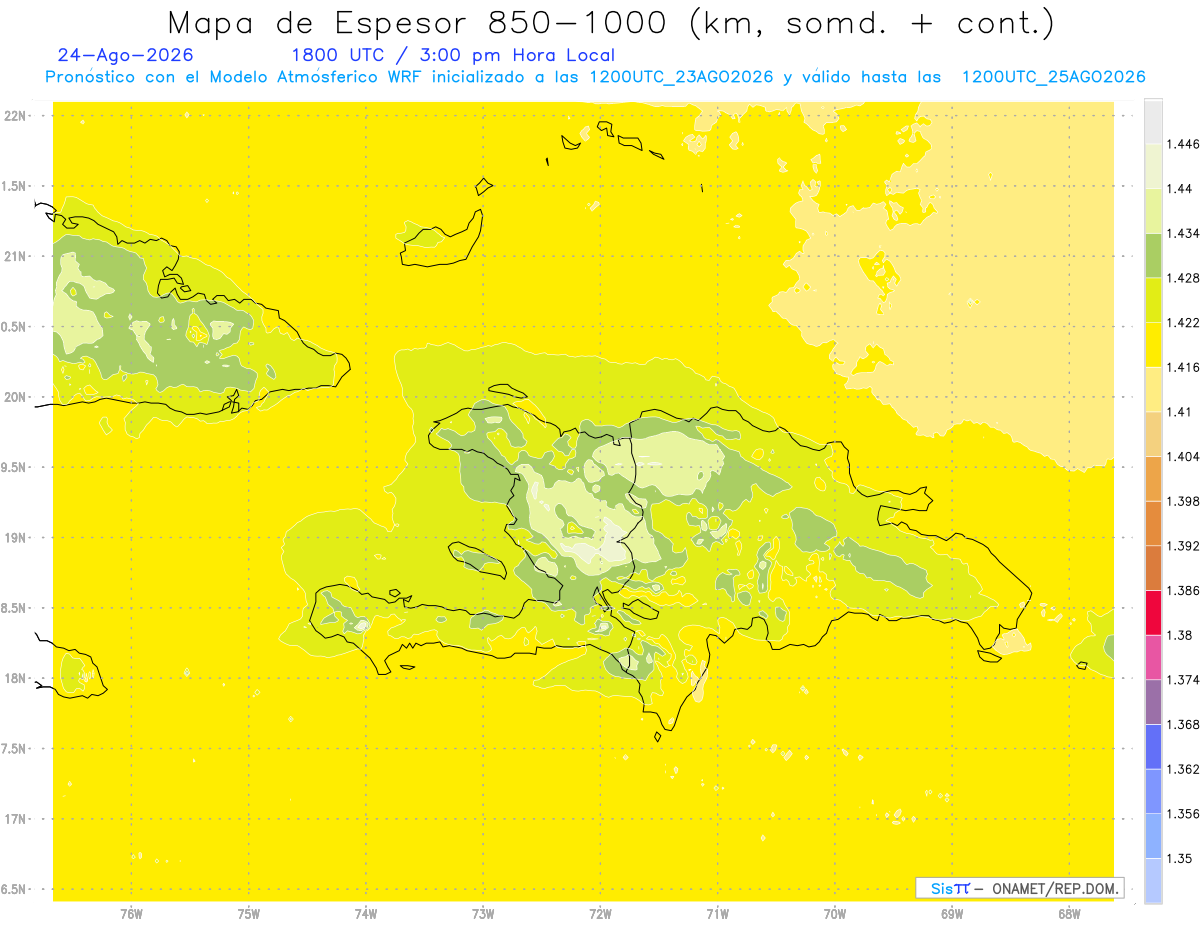Click the 76W longitude axis label
The image size is (1200, 927).
point(131,913)
